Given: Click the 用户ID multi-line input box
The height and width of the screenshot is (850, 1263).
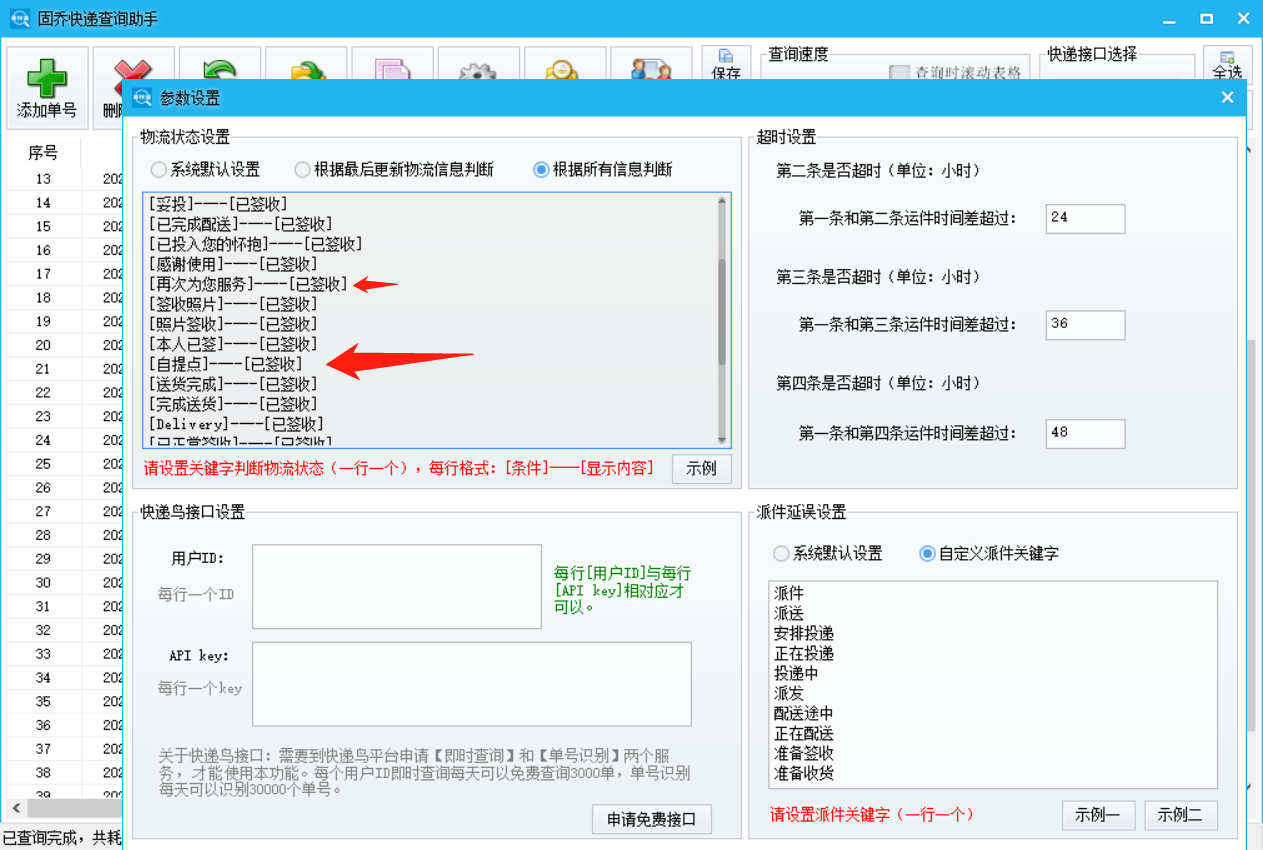Looking at the screenshot, I should click(x=397, y=587).
